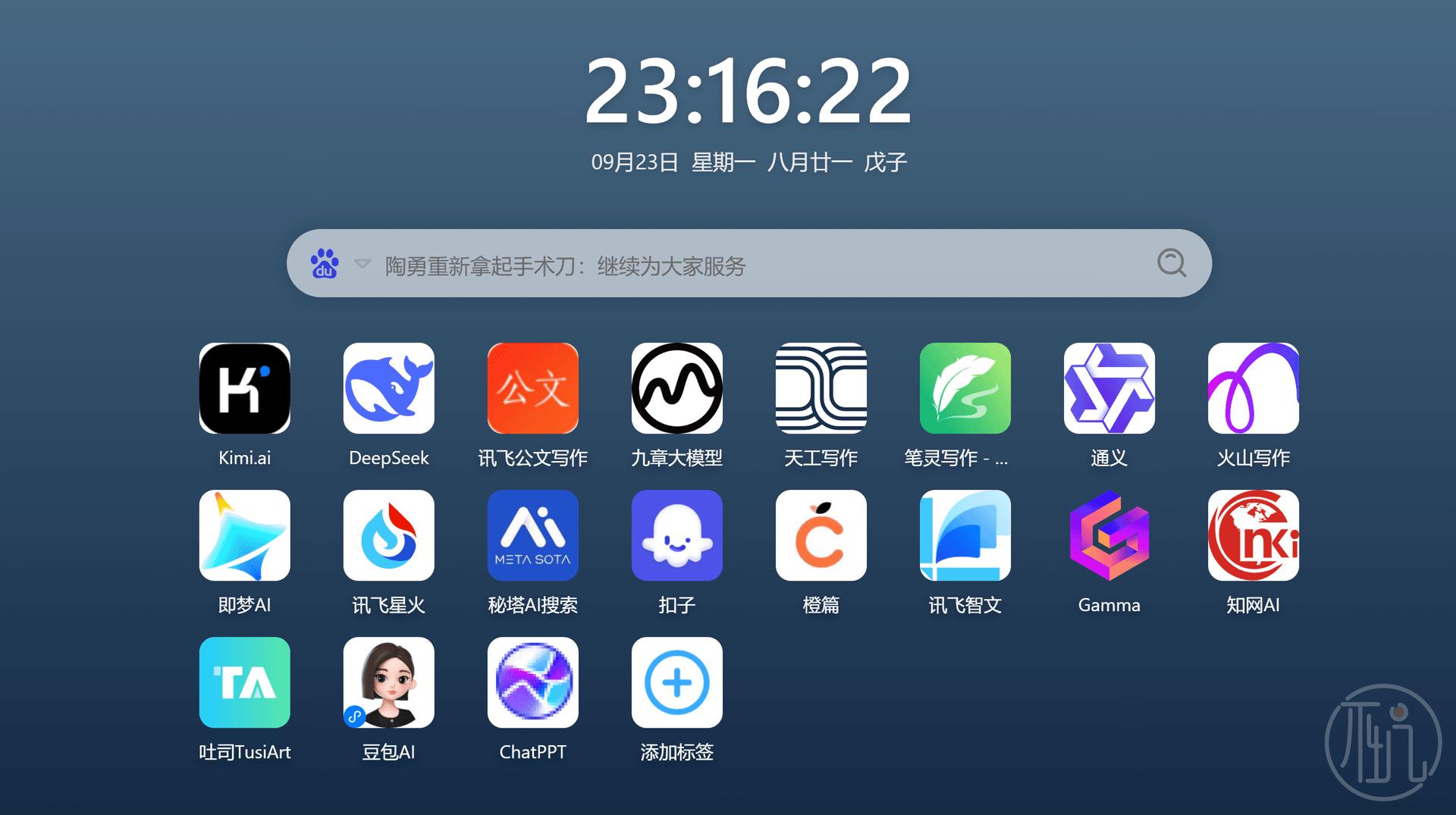Image resolution: width=1456 pixels, height=815 pixels.
Task: Click the 秘塔AI搜索 text label
Action: pos(532,605)
